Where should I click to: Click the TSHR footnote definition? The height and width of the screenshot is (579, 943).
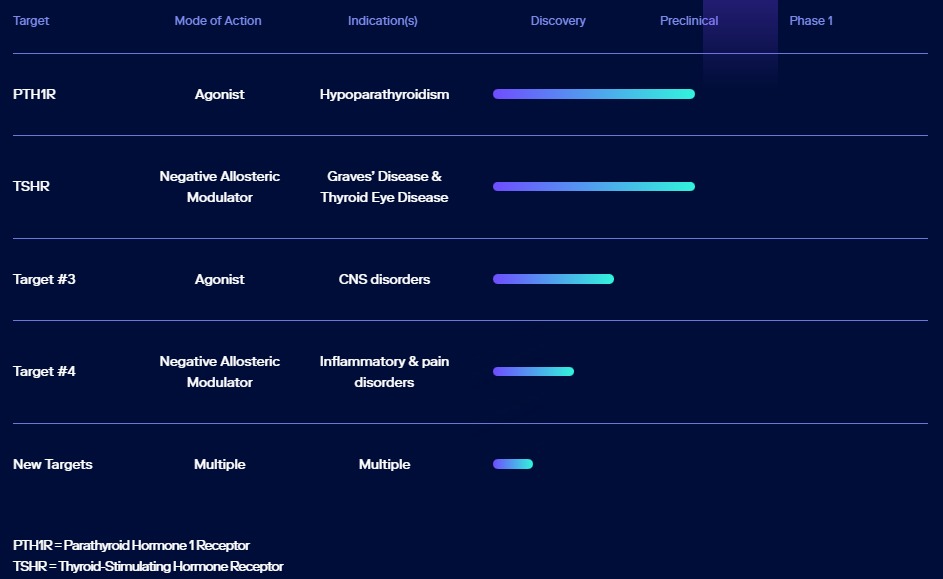(x=148, y=566)
